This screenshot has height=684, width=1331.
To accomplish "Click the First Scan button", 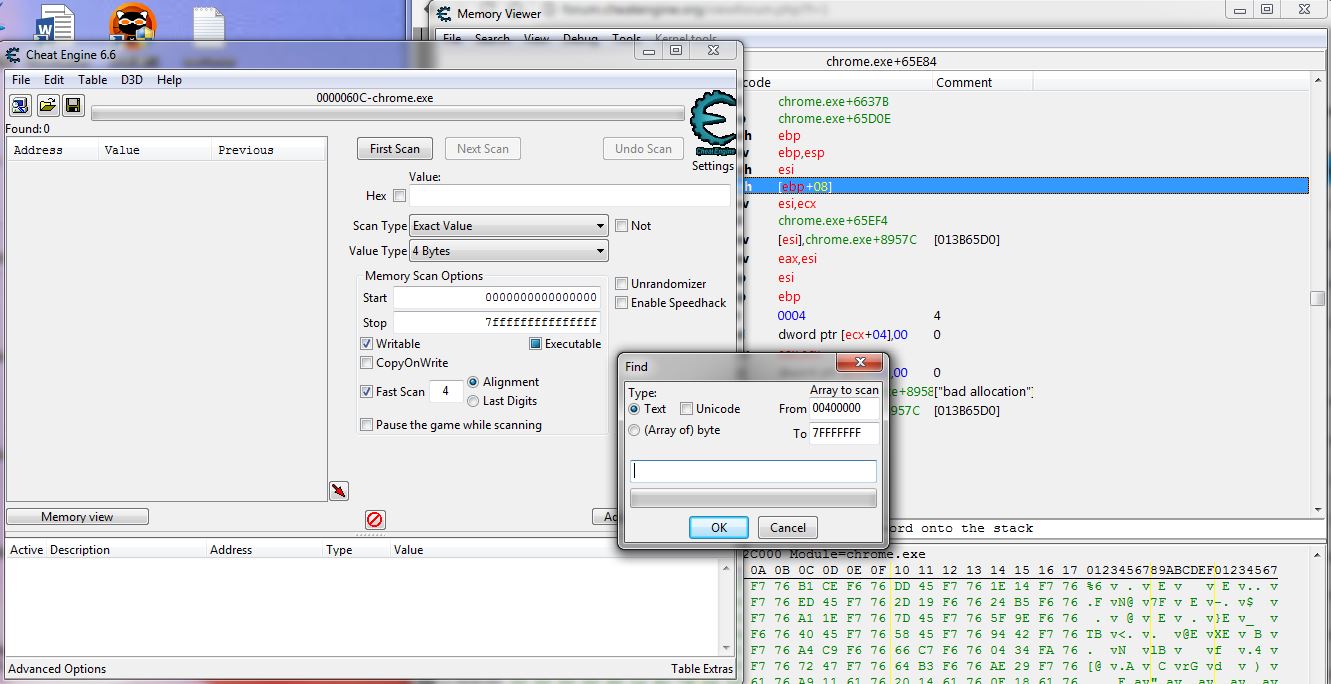I will (395, 149).
